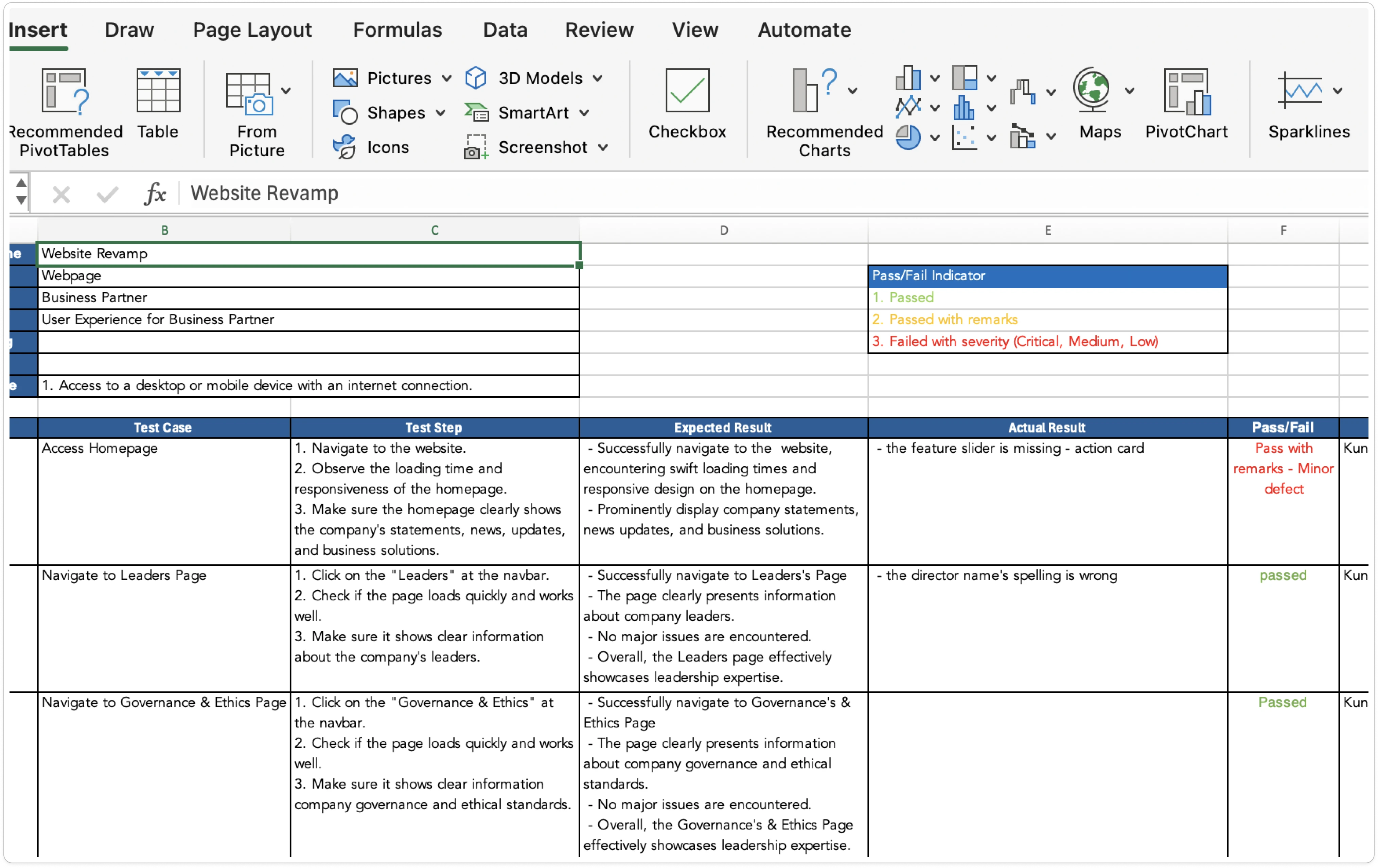This screenshot has height=868, width=1378.
Task: Expand the Pictures dropdown arrow
Action: (447, 78)
